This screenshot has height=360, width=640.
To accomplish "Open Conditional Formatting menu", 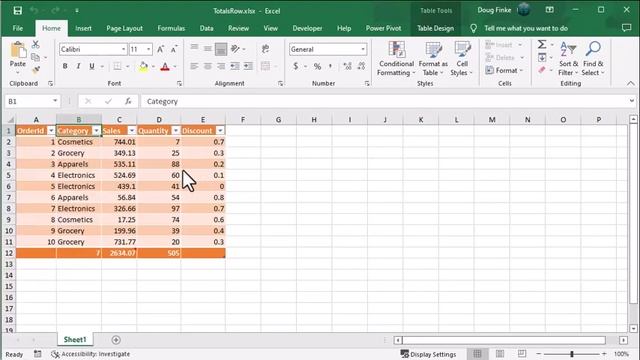I will point(396,59).
